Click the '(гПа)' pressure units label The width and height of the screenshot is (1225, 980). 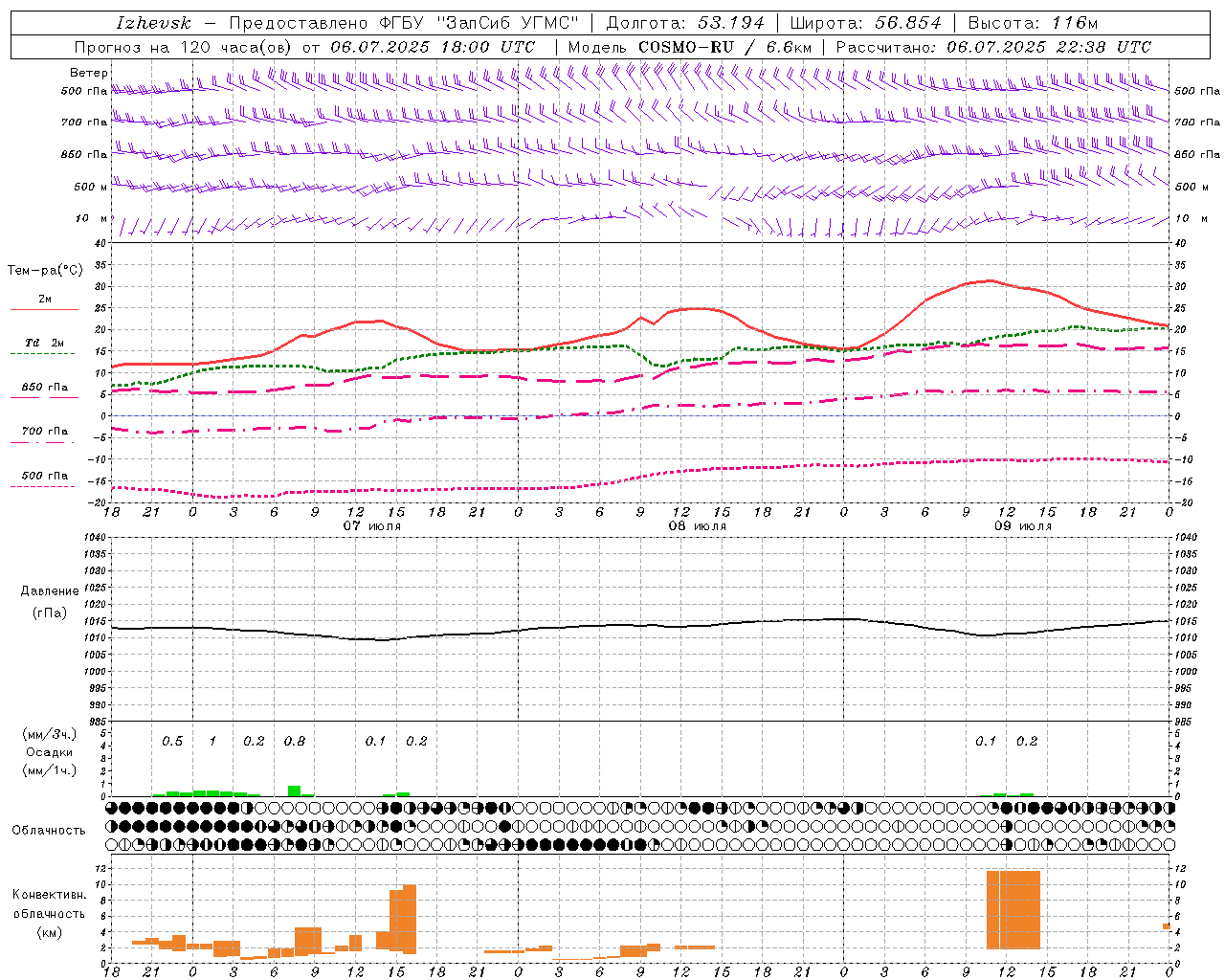50,613
